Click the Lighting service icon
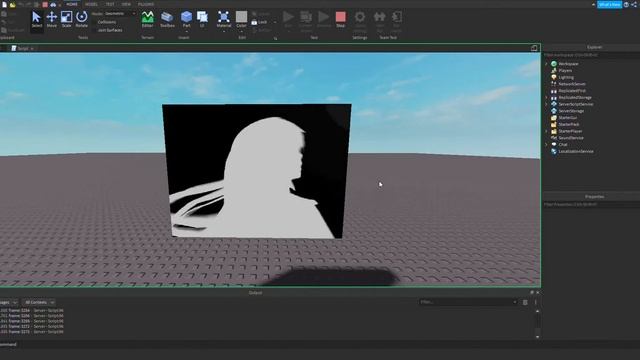The image size is (640, 360). [x=554, y=77]
